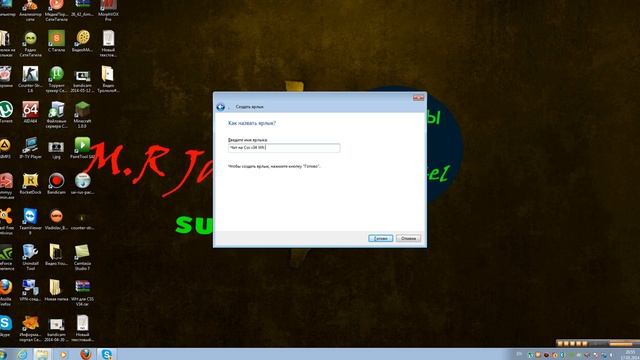Select the Радио СетиТагила desktop icon
Image resolution: width=640 pixels, height=360 pixels.
coord(30,43)
